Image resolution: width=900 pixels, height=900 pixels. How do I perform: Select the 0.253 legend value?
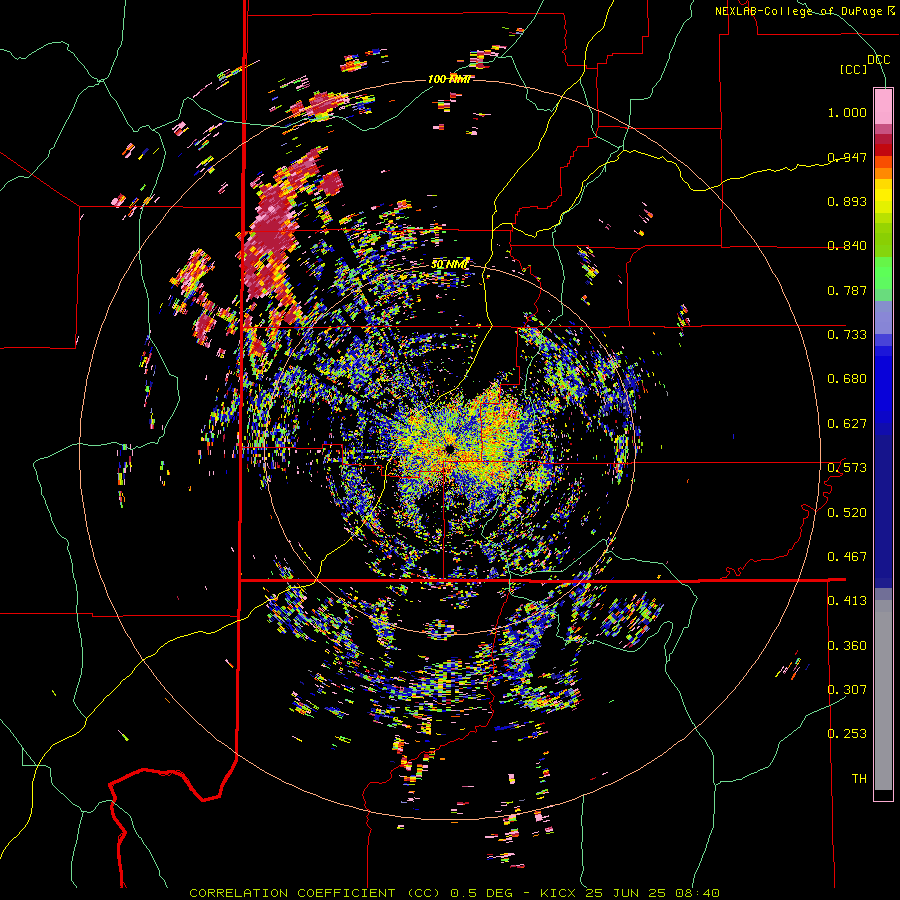(847, 734)
